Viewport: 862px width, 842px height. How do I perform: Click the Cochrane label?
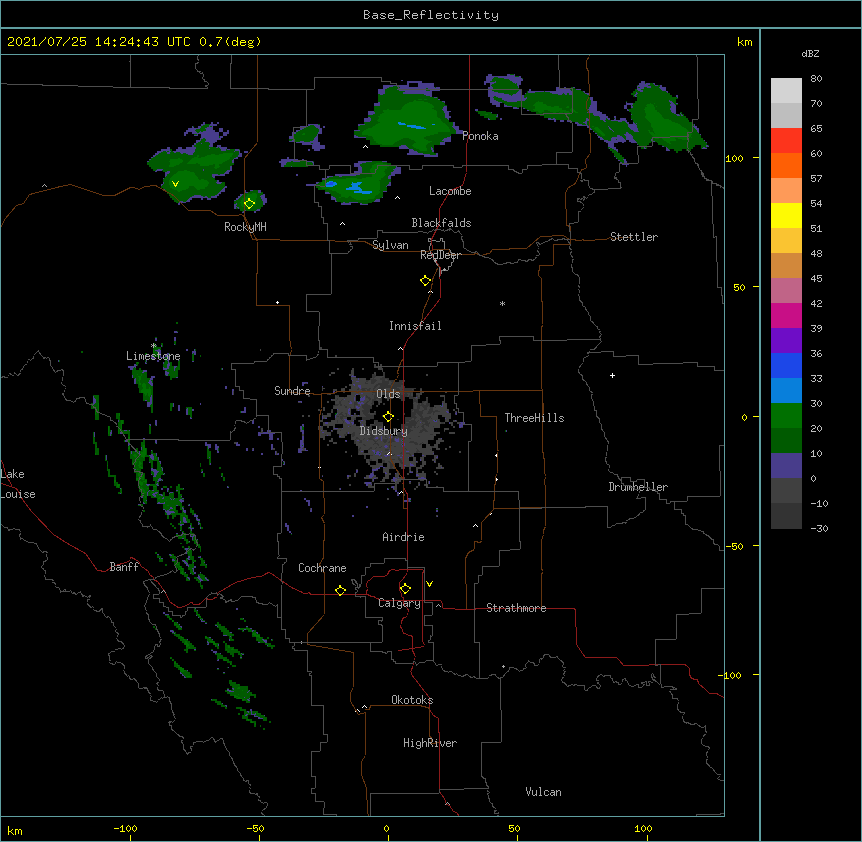click(322, 568)
